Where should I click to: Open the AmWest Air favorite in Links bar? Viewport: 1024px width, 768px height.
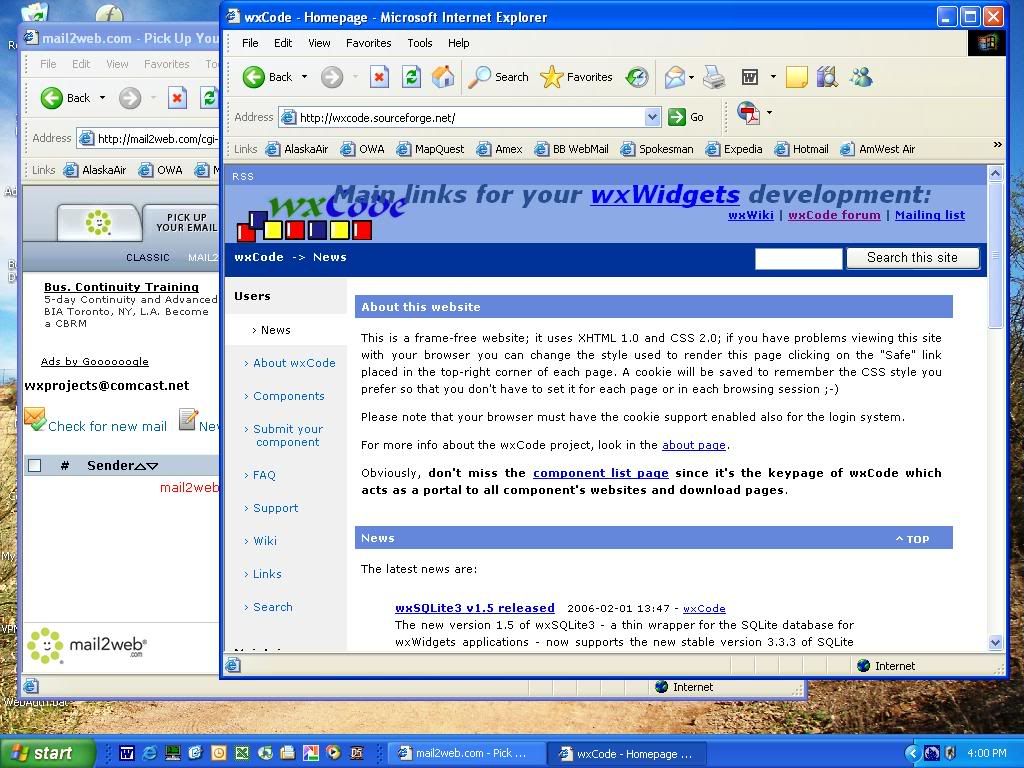pos(878,149)
